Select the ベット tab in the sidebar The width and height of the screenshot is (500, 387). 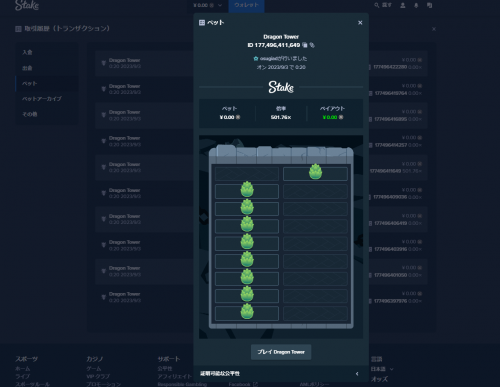47,83
